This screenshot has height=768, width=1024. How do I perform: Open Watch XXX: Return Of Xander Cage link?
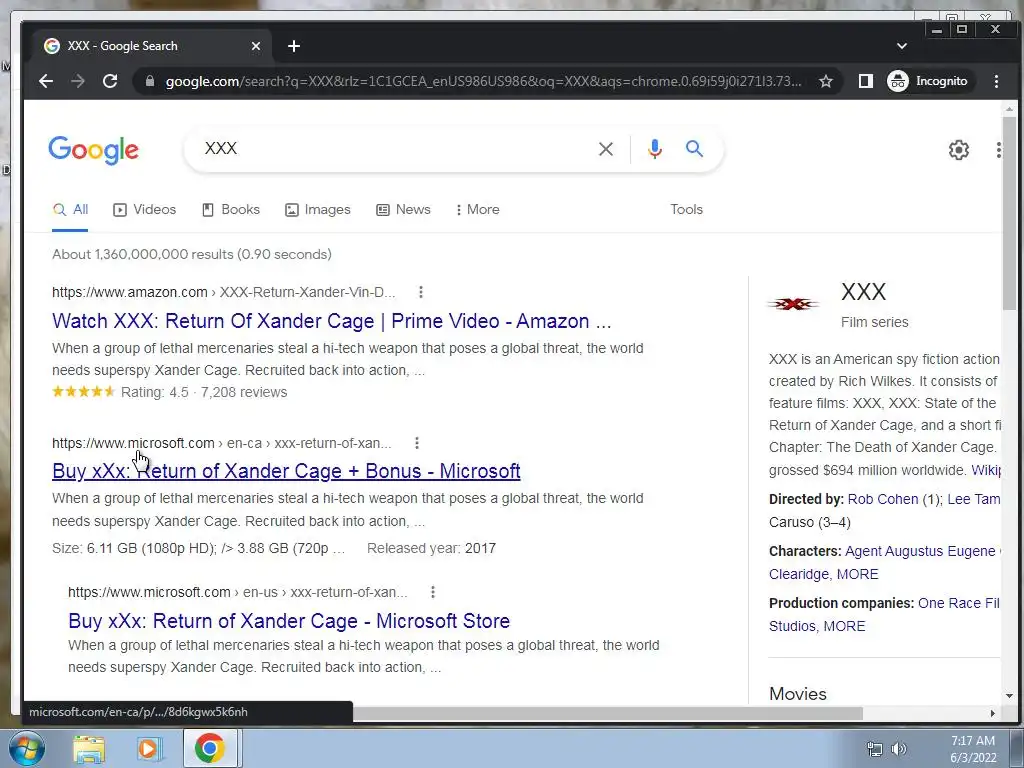(x=332, y=321)
